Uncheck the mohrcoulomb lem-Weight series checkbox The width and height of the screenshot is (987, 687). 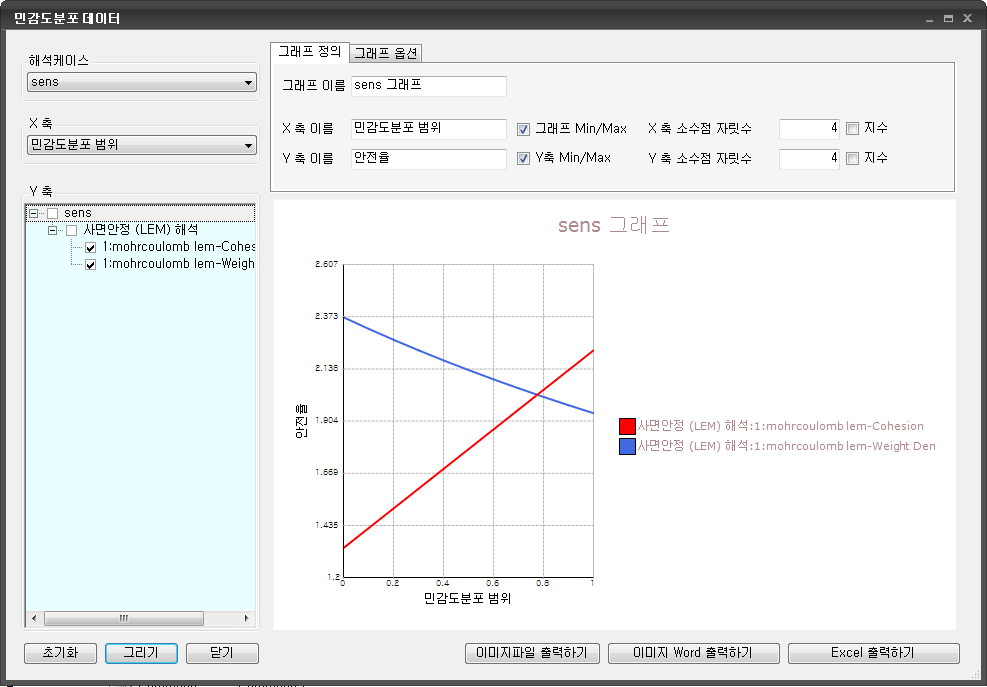point(91,264)
